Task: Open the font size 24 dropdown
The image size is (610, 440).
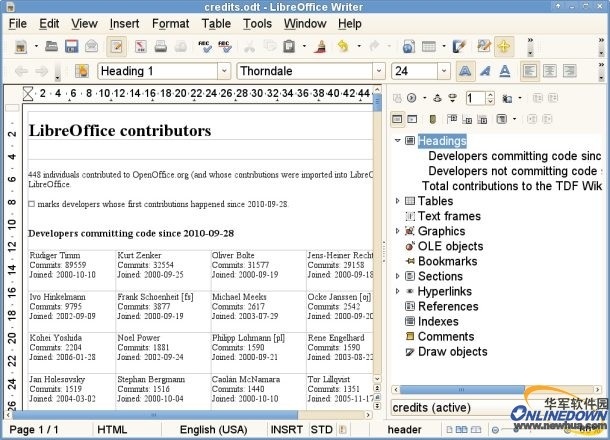Action: [x=444, y=71]
